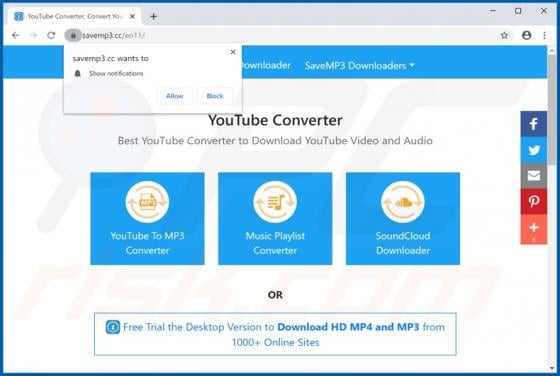This screenshot has height=376, width=560.
Task: Share the page on Facebook
Action: pos(534,124)
